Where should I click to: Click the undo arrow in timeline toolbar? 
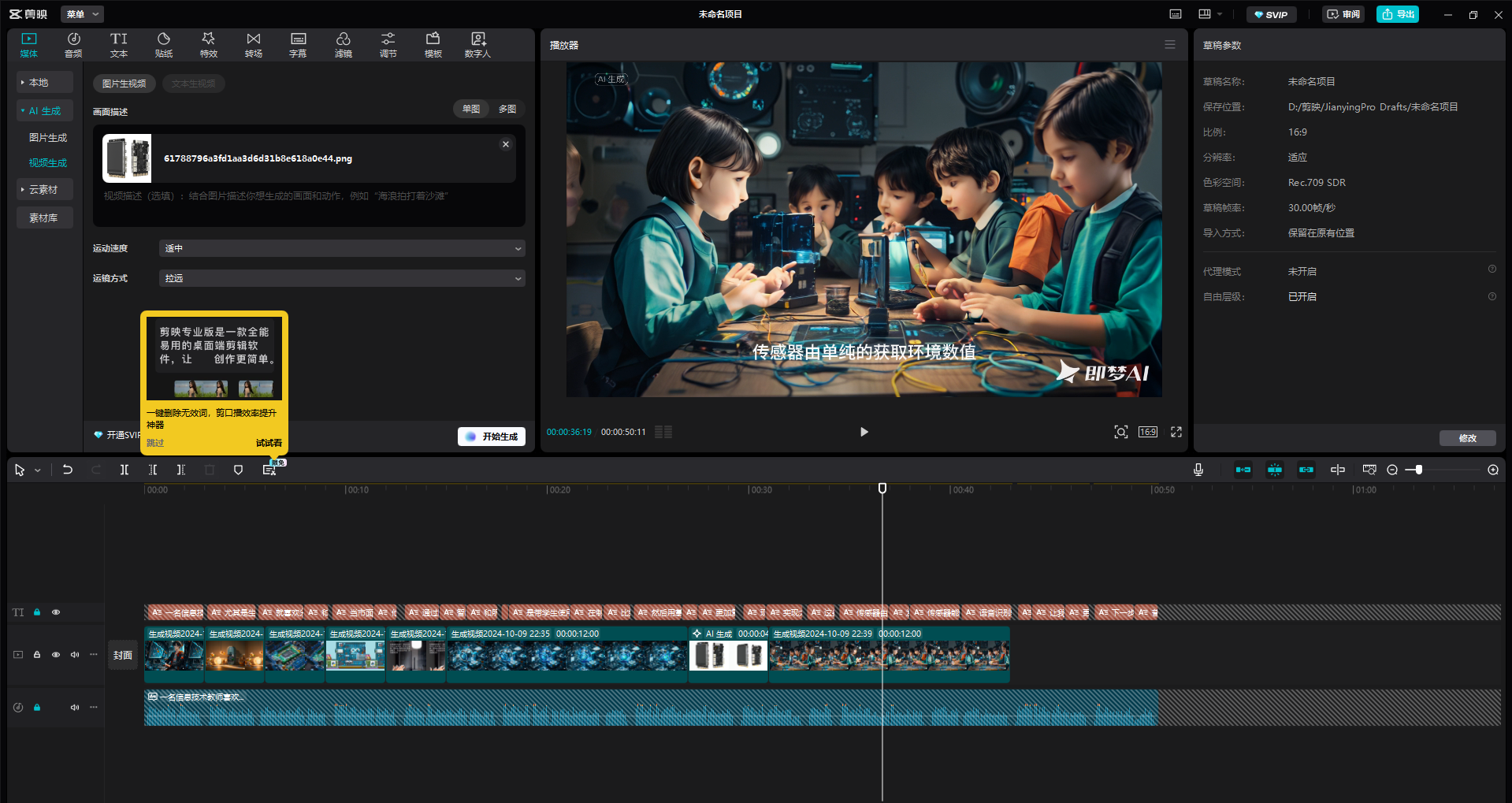(68, 470)
